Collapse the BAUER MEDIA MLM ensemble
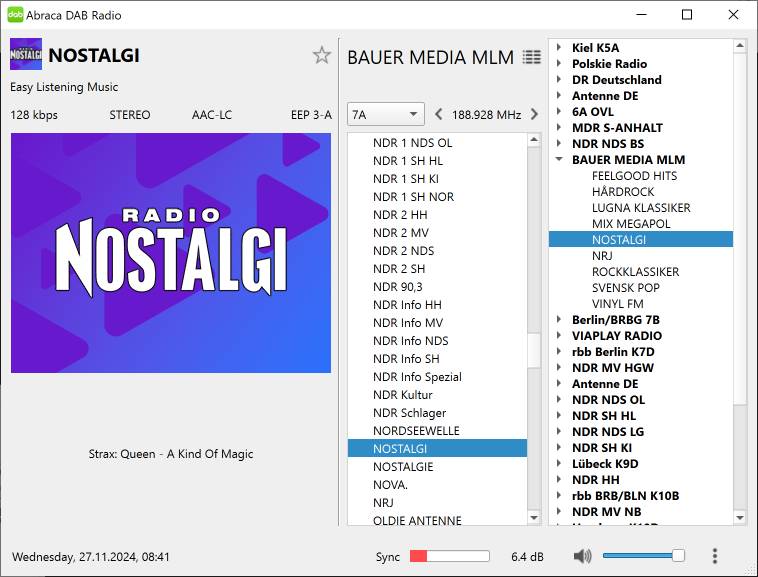This screenshot has height=577, width=758. (559, 160)
